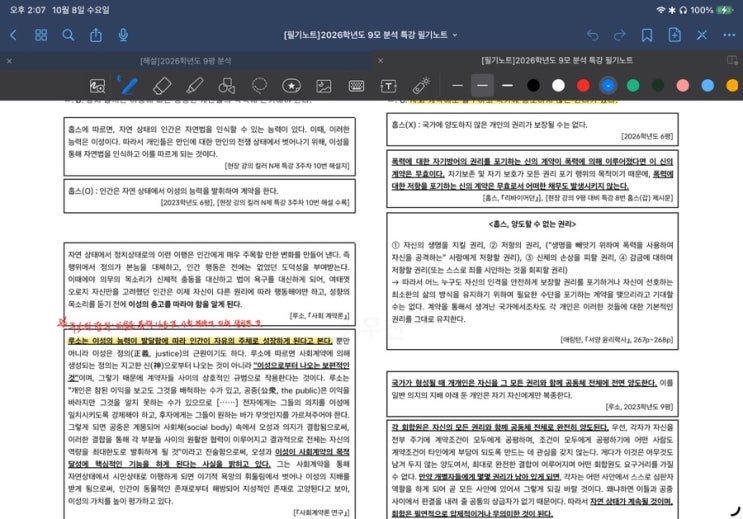743x519 pixels.
Task: Tap the heading <홉스, 양도할 수 없는 권리>
Action: [x=532, y=224]
